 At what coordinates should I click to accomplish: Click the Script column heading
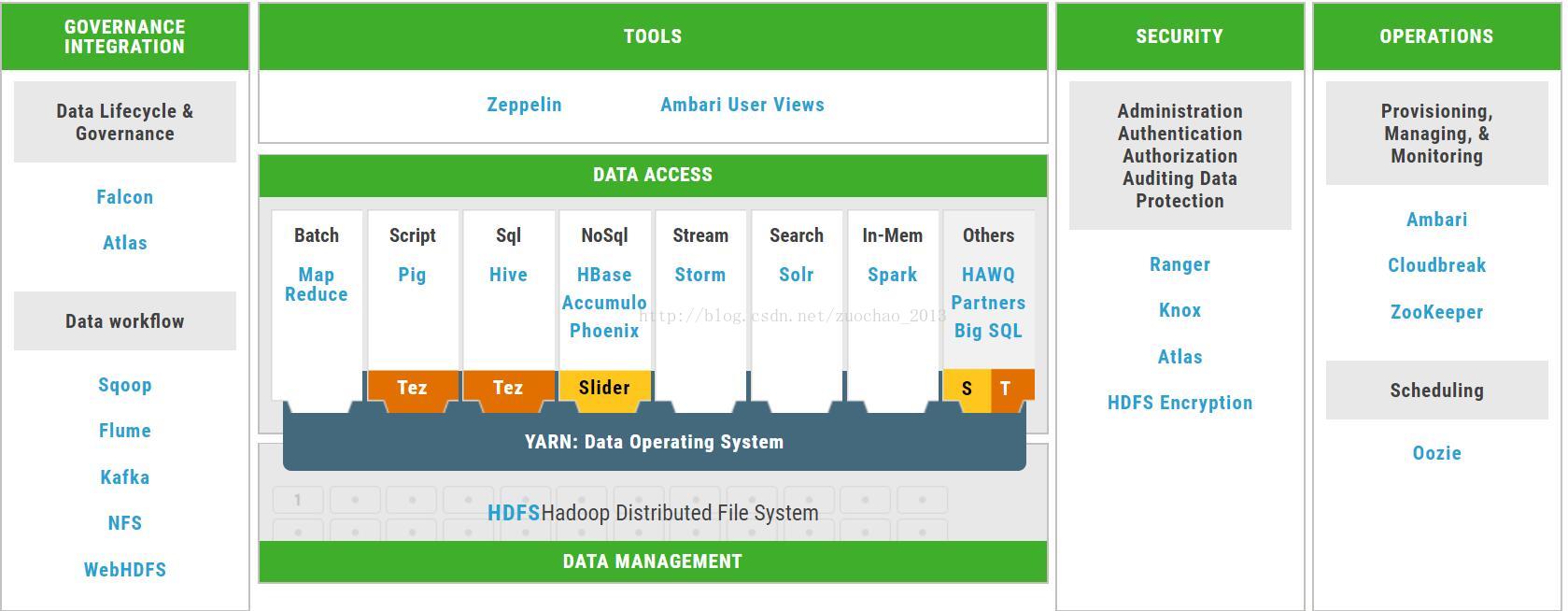point(412,235)
